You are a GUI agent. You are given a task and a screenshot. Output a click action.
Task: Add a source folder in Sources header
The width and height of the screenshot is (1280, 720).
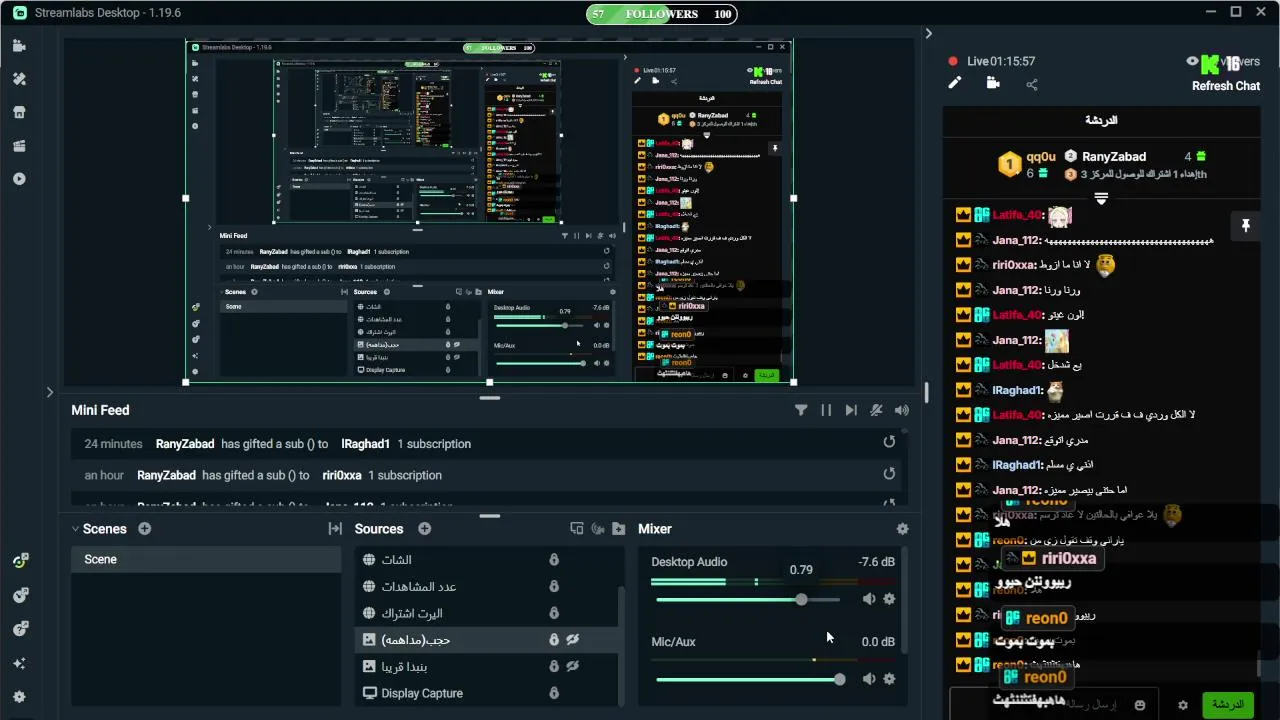[619, 528]
